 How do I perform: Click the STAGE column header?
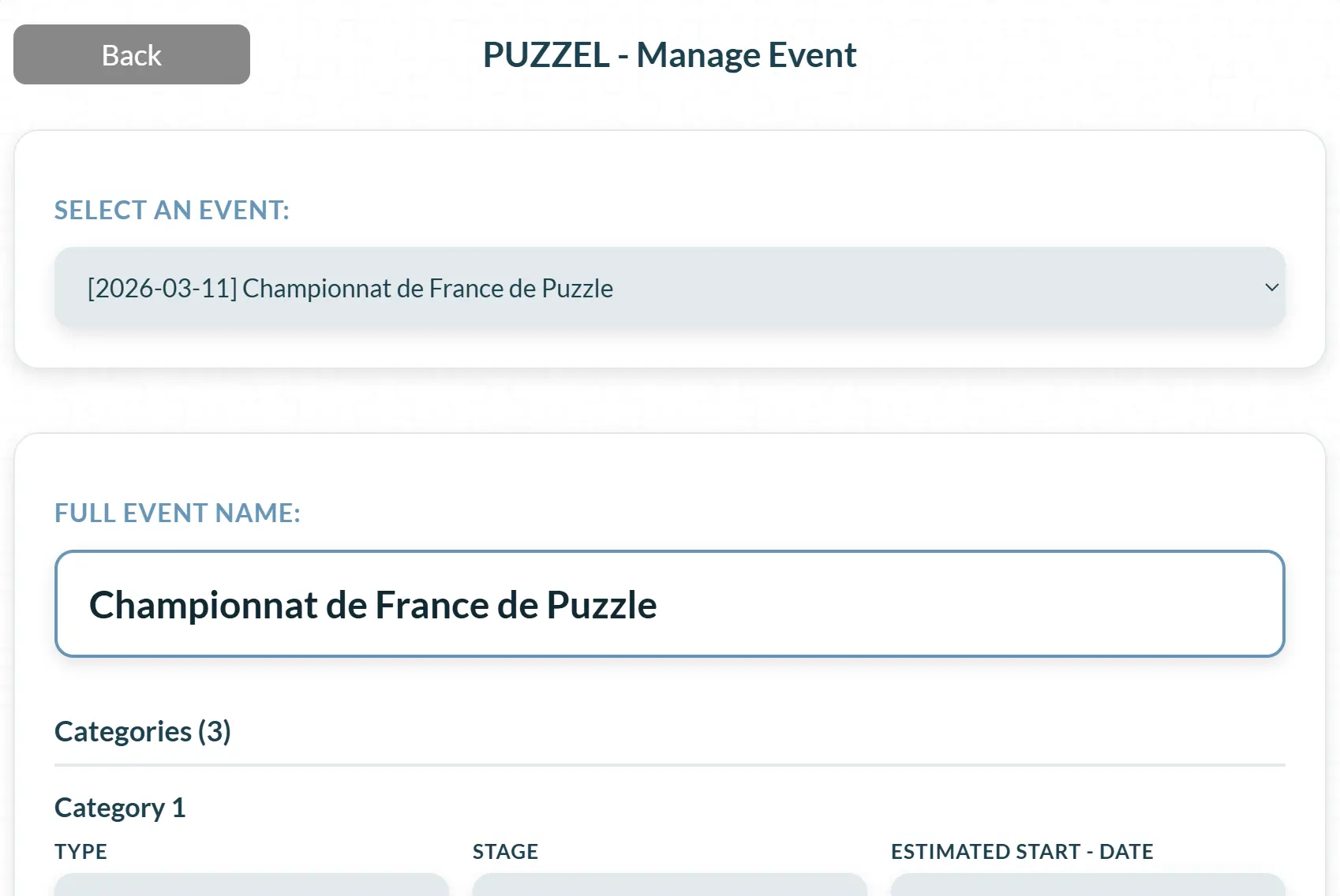[x=506, y=852]
